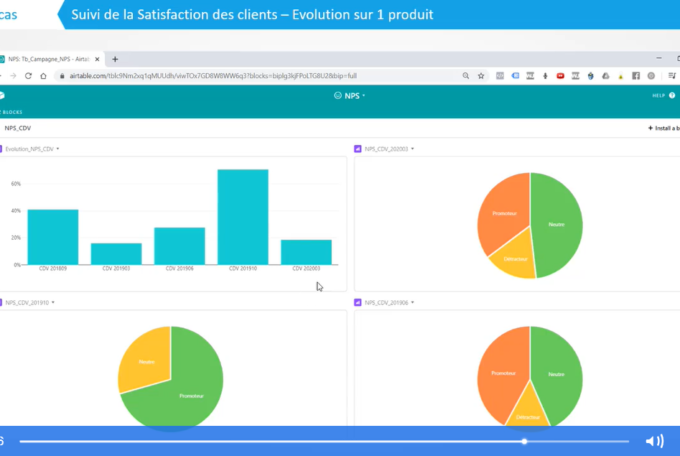This screenshot has height=456, width=680.
Task: Click the CDV 201906 bar
Action: click(x=180, y=246)
